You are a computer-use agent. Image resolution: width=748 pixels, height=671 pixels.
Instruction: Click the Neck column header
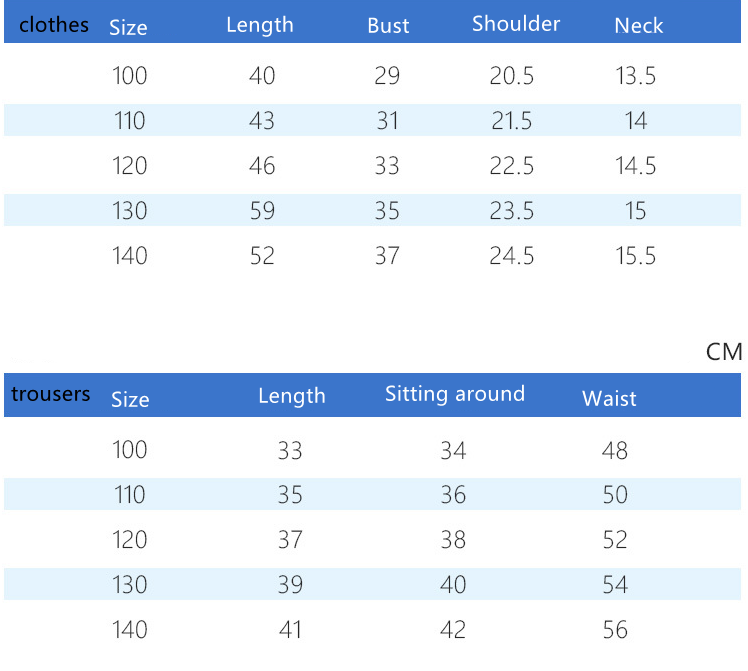point(638,26)
